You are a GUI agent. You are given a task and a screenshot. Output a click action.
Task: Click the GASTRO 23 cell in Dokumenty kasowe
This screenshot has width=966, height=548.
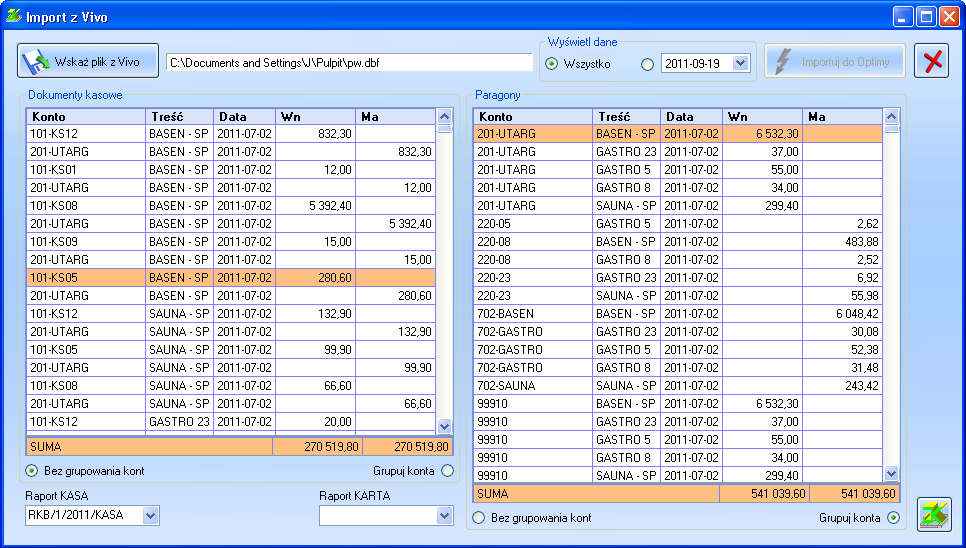tap(179, 422)
